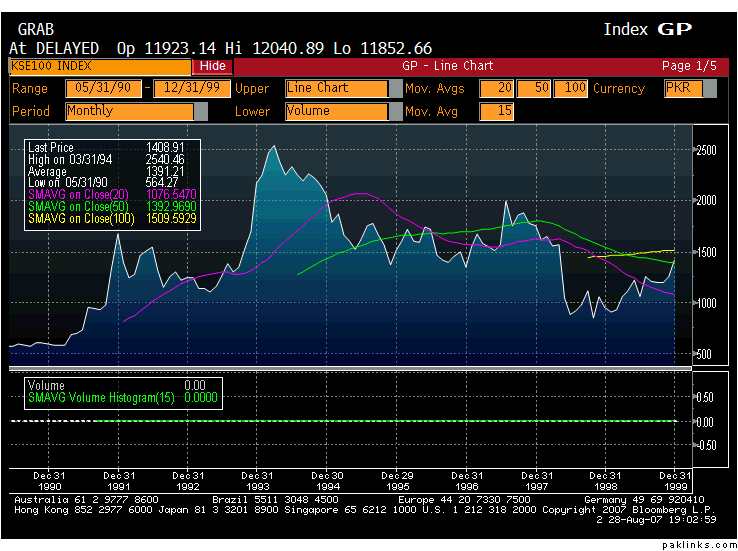This screenshot has height=551, width=738.
Task: Click the Page 1/5 indicator
Action: point(689,66)
